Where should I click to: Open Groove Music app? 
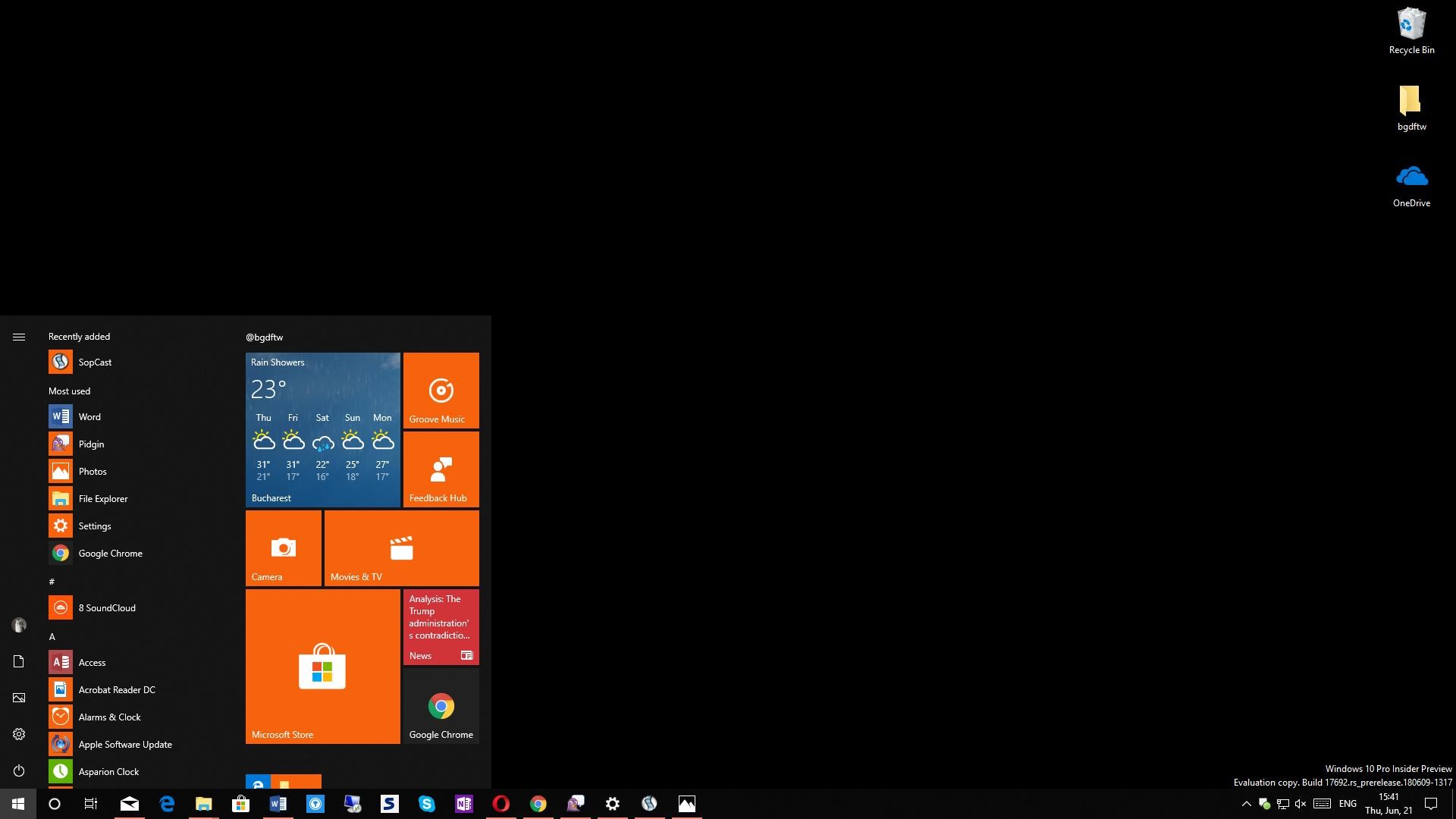coord(440,389)
